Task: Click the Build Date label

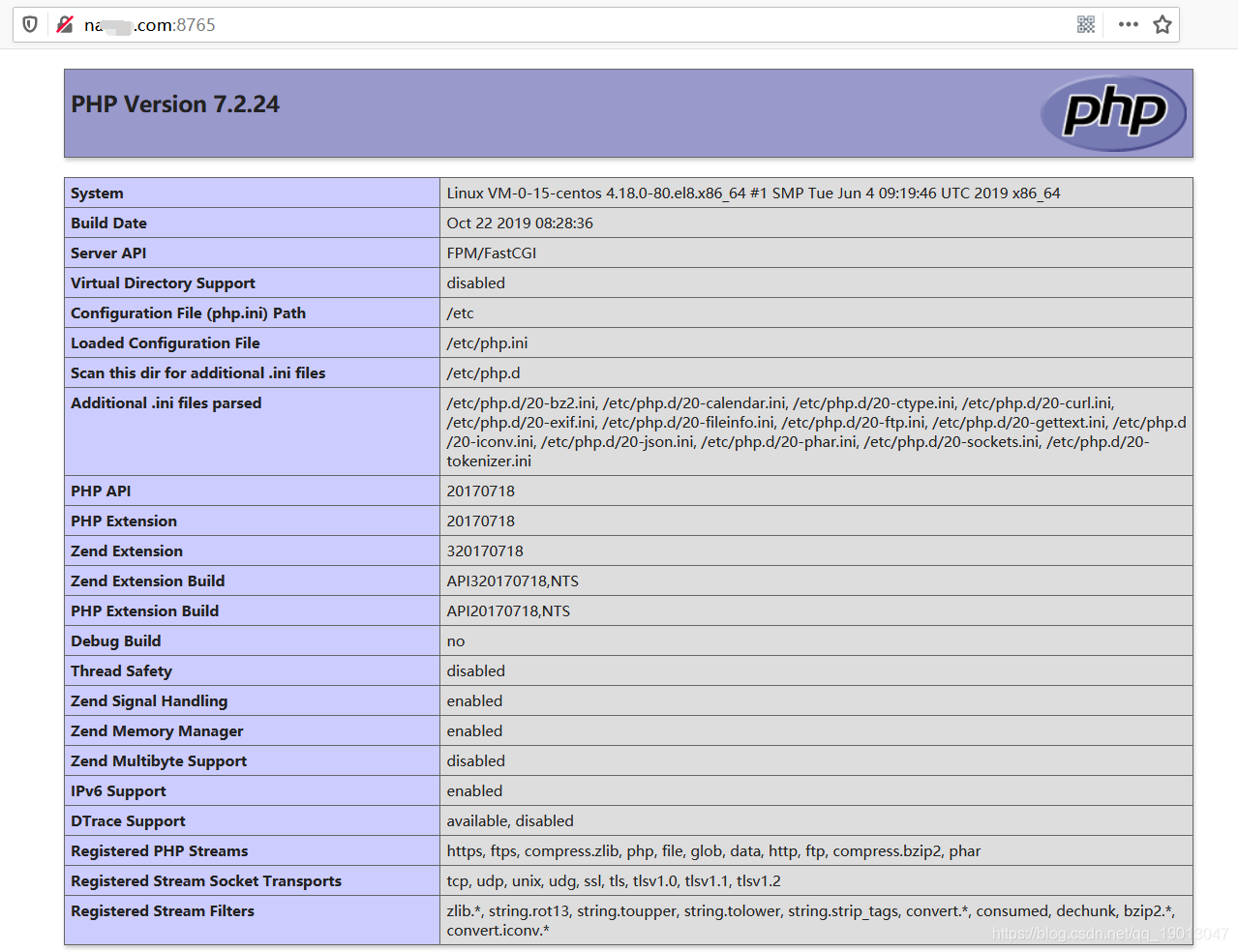Action: [x=108, y=223]
